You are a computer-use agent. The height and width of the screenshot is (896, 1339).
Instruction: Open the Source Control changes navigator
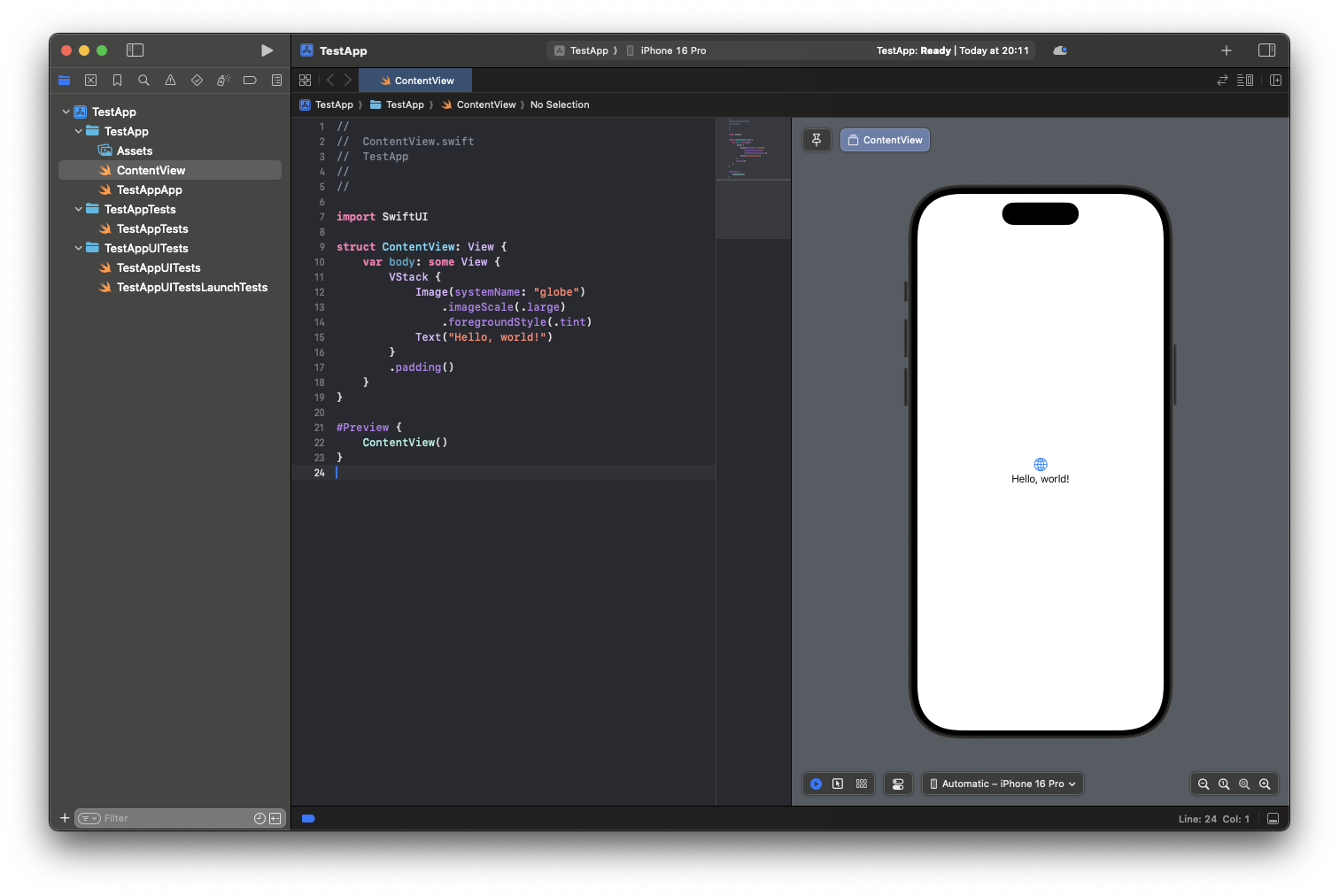point(90,80)
